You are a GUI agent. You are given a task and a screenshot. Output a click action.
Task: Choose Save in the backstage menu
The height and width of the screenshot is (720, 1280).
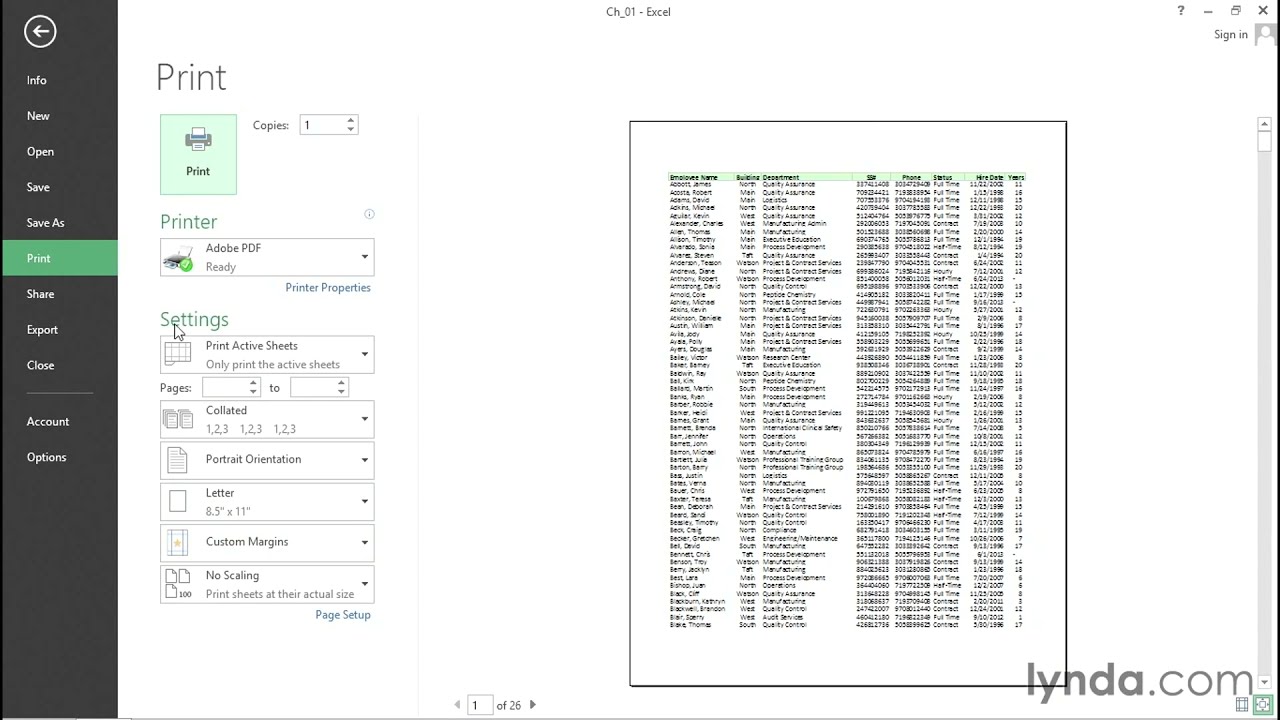coord(59,187)
